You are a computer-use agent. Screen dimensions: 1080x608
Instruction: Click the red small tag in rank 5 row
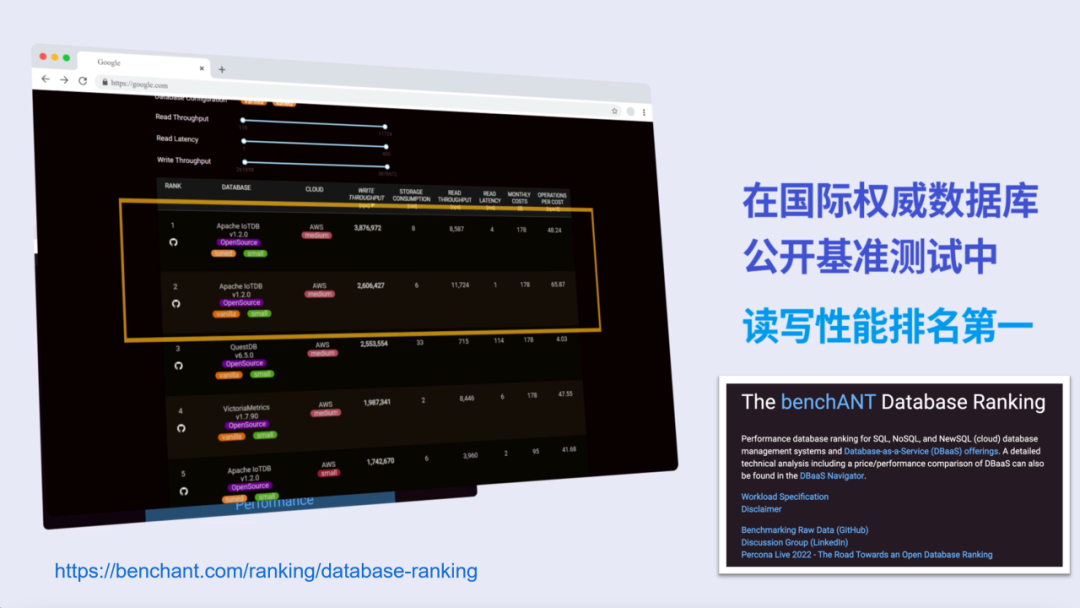329,473
